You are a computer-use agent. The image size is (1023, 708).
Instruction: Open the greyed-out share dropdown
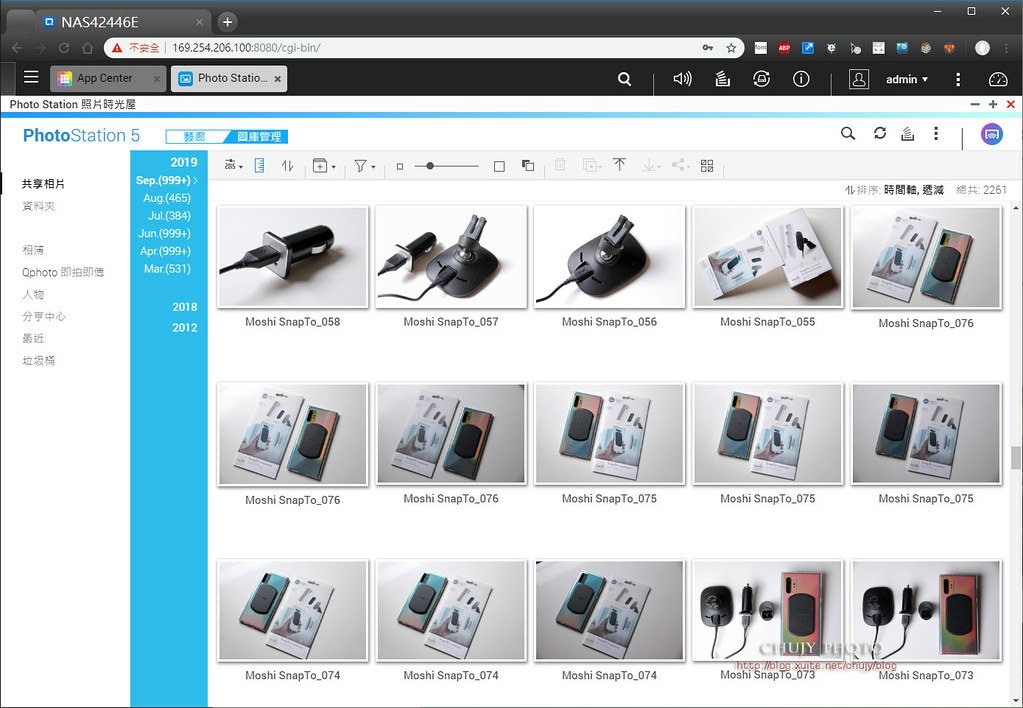[680, 165]
